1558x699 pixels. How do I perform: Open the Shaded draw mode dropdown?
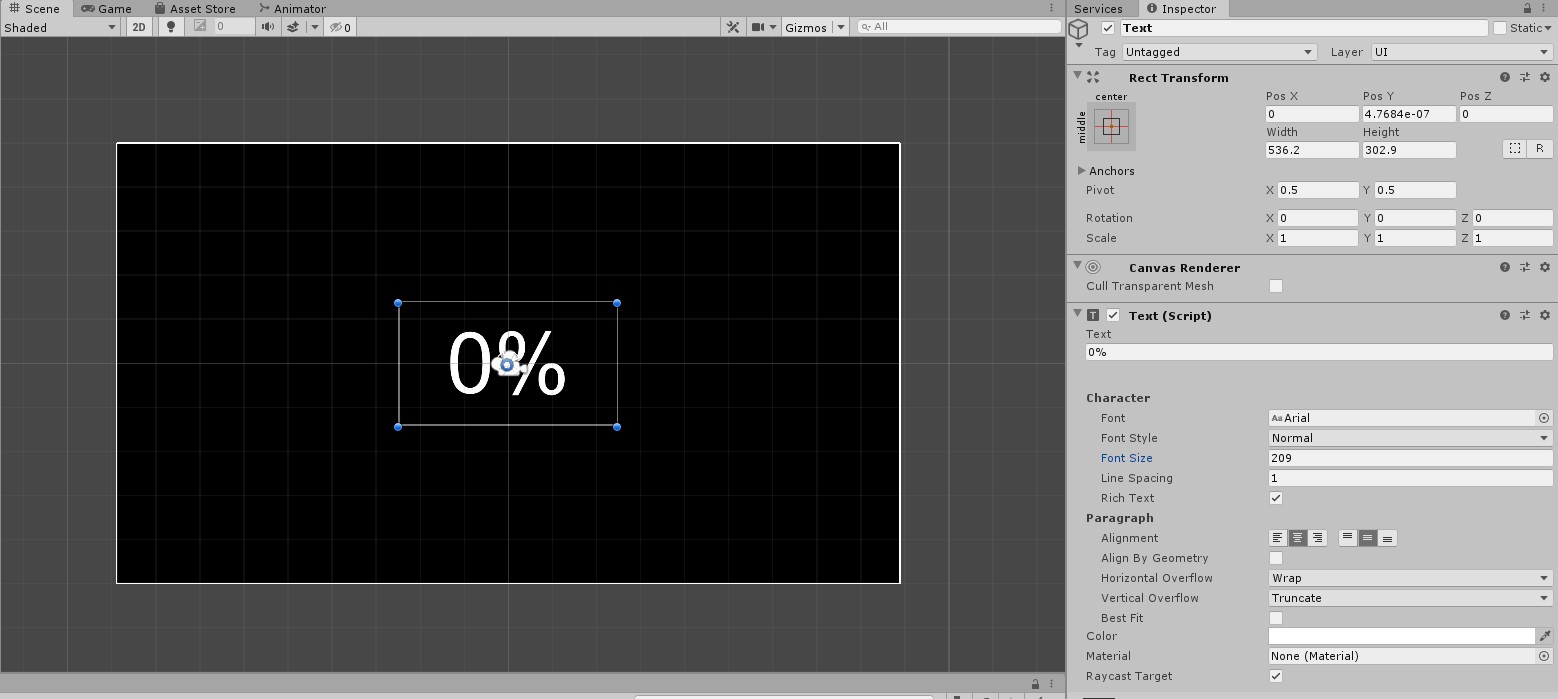pyautogui.click(x=60, y=27)
